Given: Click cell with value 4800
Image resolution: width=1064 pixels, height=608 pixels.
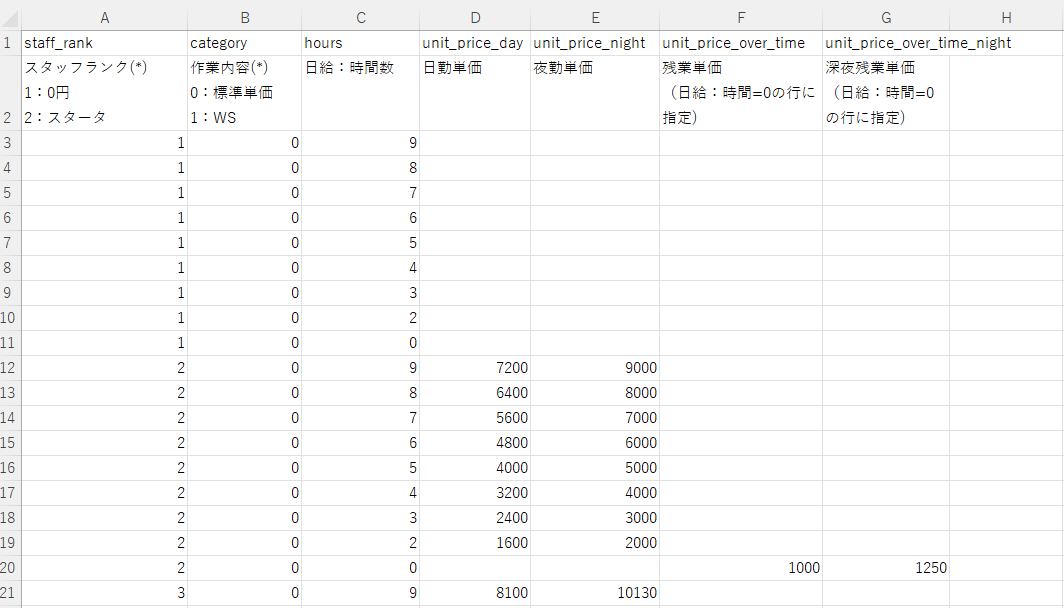Looking at the screenshot, I should (x=475, y=442).
